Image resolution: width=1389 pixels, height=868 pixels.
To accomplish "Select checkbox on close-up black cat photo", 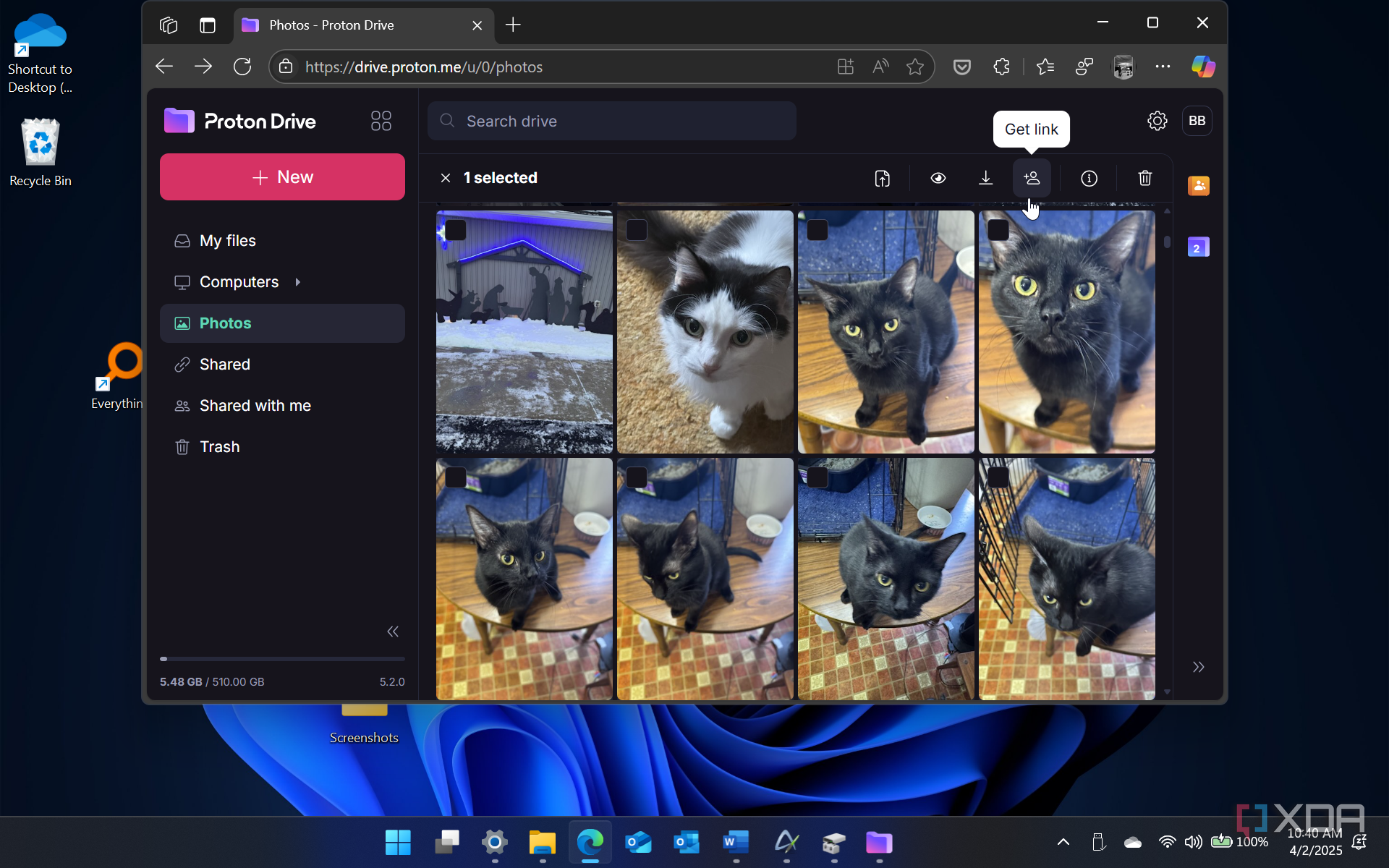I will tap(998, 230).
